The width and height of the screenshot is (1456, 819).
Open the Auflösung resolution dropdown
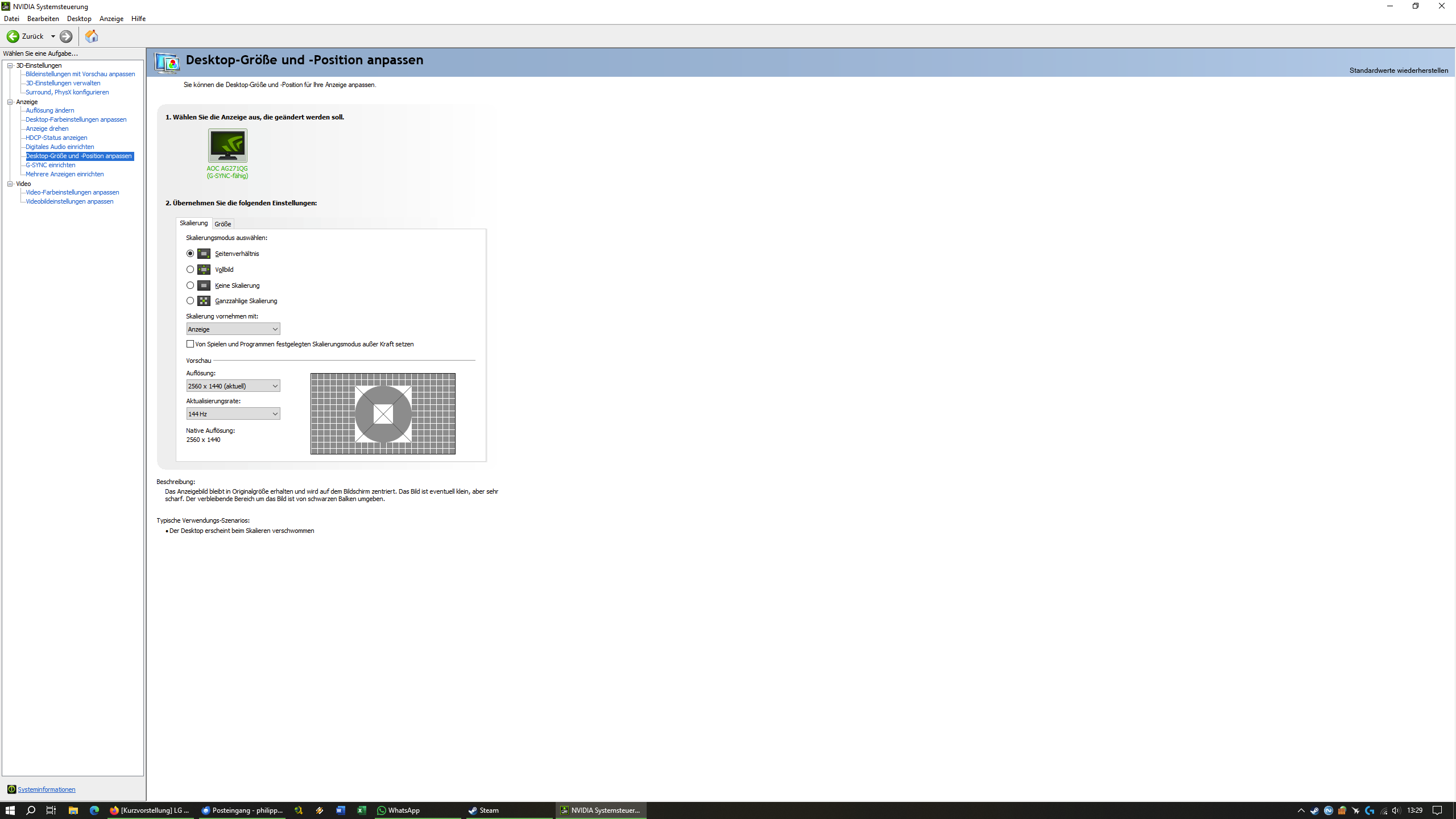pyautogui.click(x=233, y=386)
